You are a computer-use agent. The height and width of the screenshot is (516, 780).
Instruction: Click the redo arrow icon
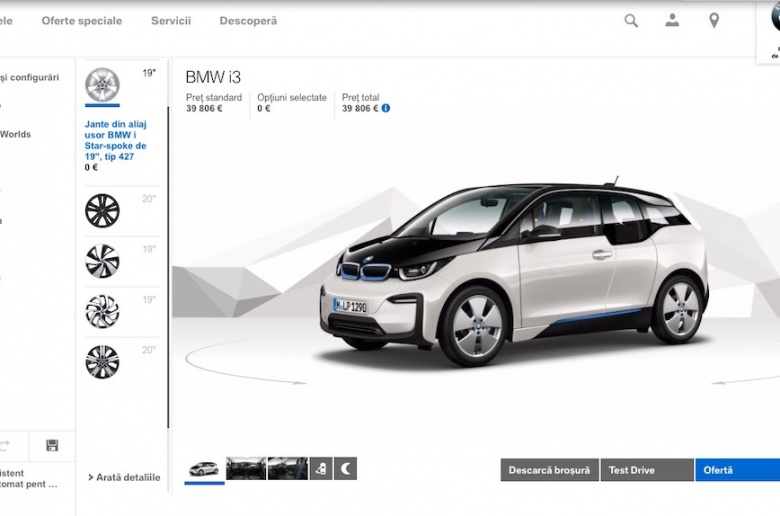(x=5, y=446)
